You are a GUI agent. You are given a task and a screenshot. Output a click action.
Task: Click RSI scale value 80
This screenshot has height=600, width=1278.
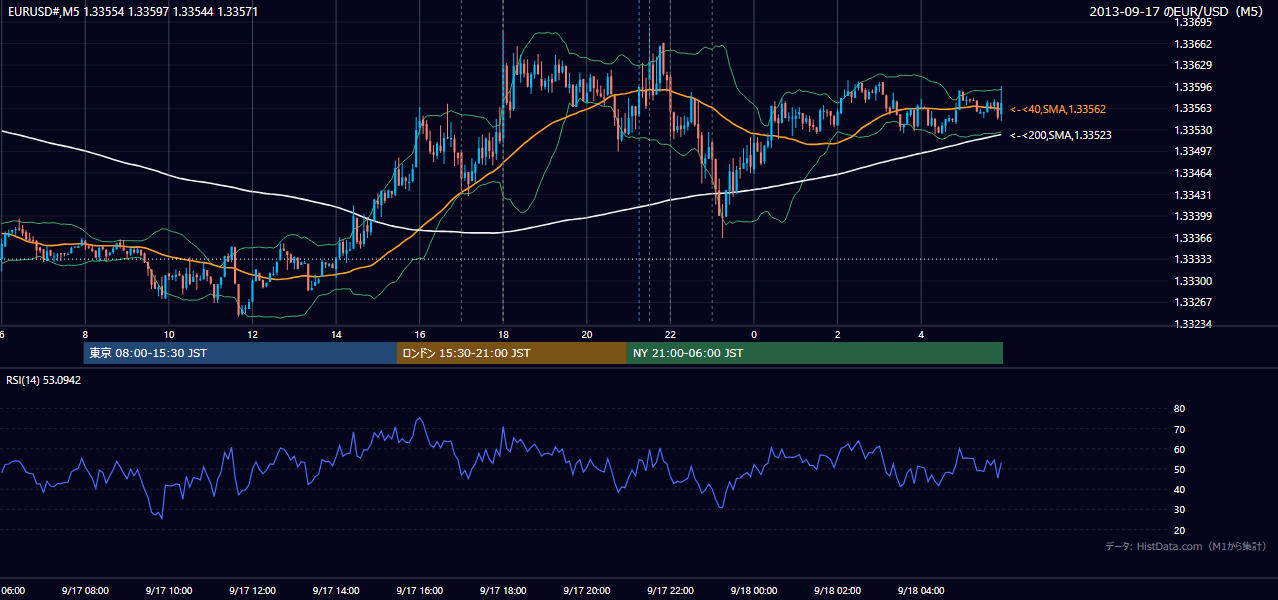point(1179,409)
